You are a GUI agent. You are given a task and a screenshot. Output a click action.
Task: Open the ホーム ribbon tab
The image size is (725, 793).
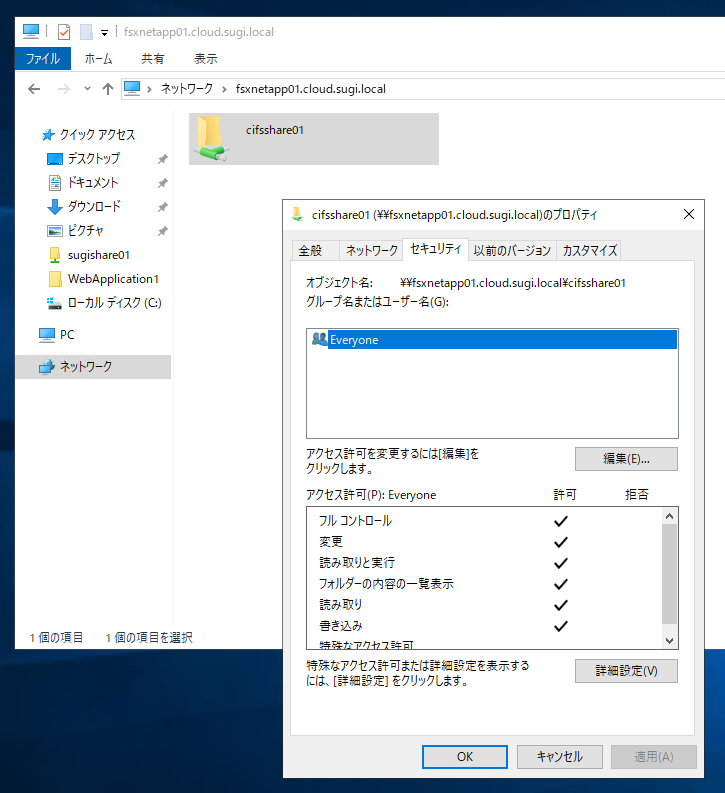[x=98, y=59]
